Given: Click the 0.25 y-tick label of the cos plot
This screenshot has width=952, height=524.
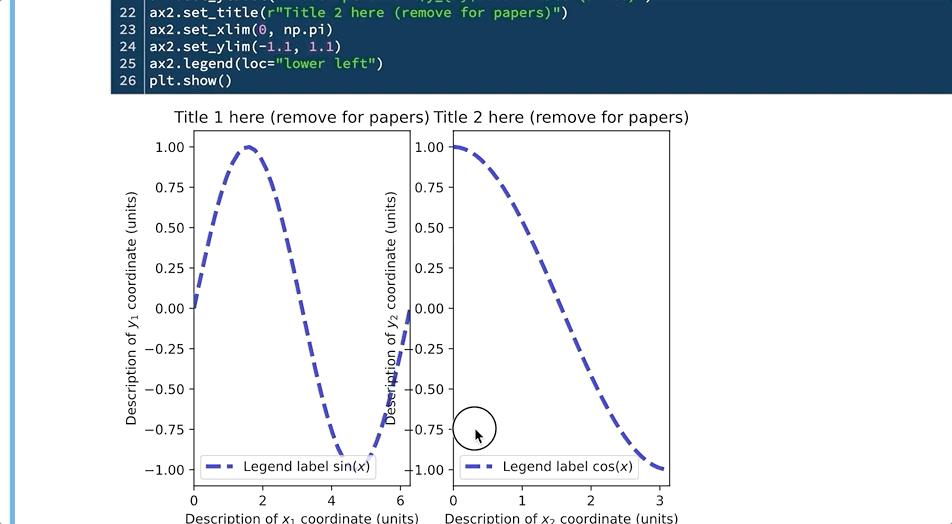Looking at the screenshot, I should [429, 268].
